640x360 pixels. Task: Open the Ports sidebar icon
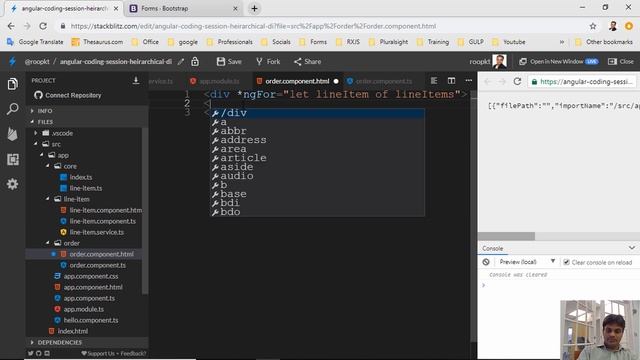click(13, 159)
